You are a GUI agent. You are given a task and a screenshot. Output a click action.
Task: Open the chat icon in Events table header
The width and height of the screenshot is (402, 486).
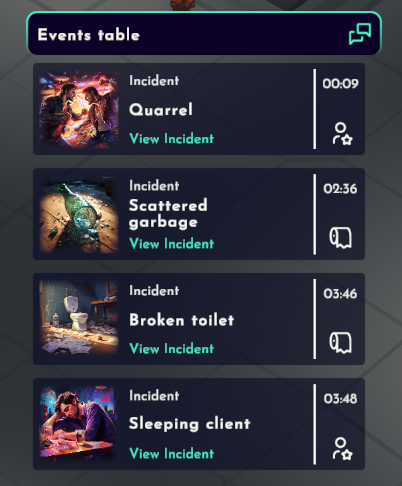point(360,33)
